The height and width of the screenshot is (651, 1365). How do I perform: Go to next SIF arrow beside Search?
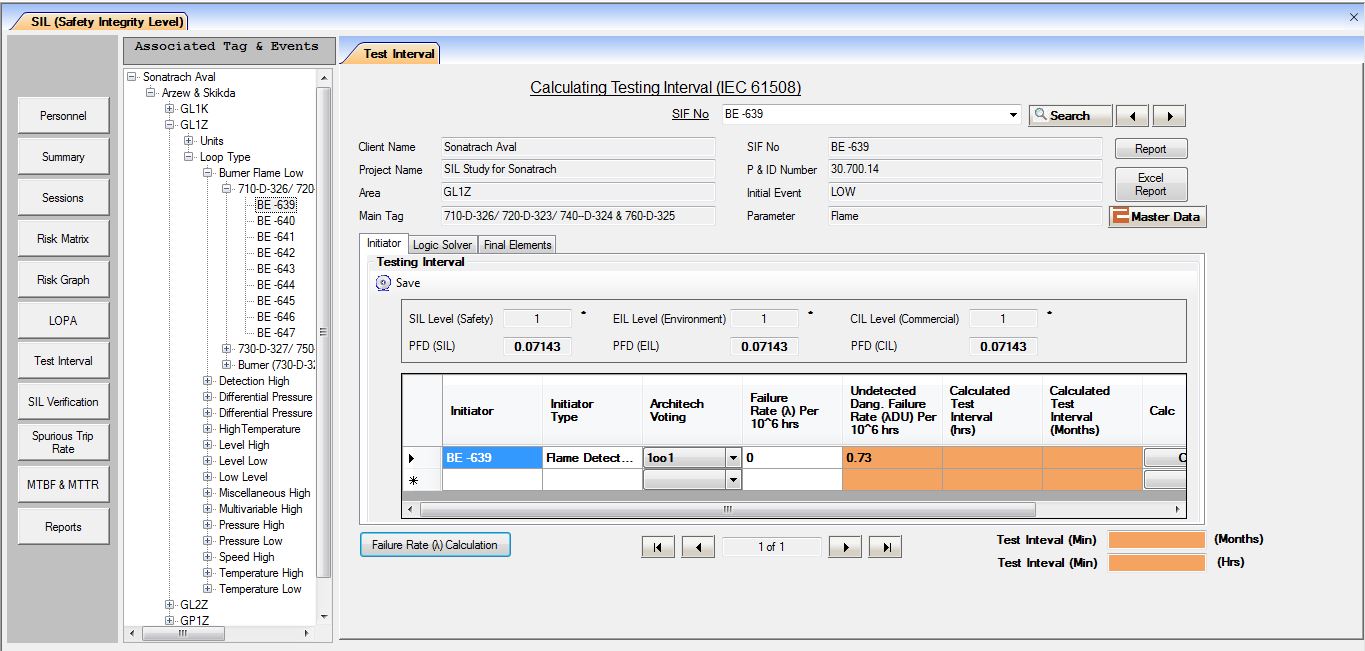pyautogui.click(x=1169, y=115)
